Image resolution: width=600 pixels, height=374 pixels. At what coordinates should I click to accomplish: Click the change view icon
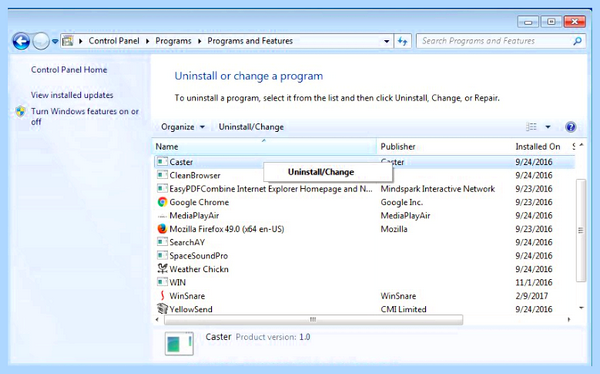point(531,127)
